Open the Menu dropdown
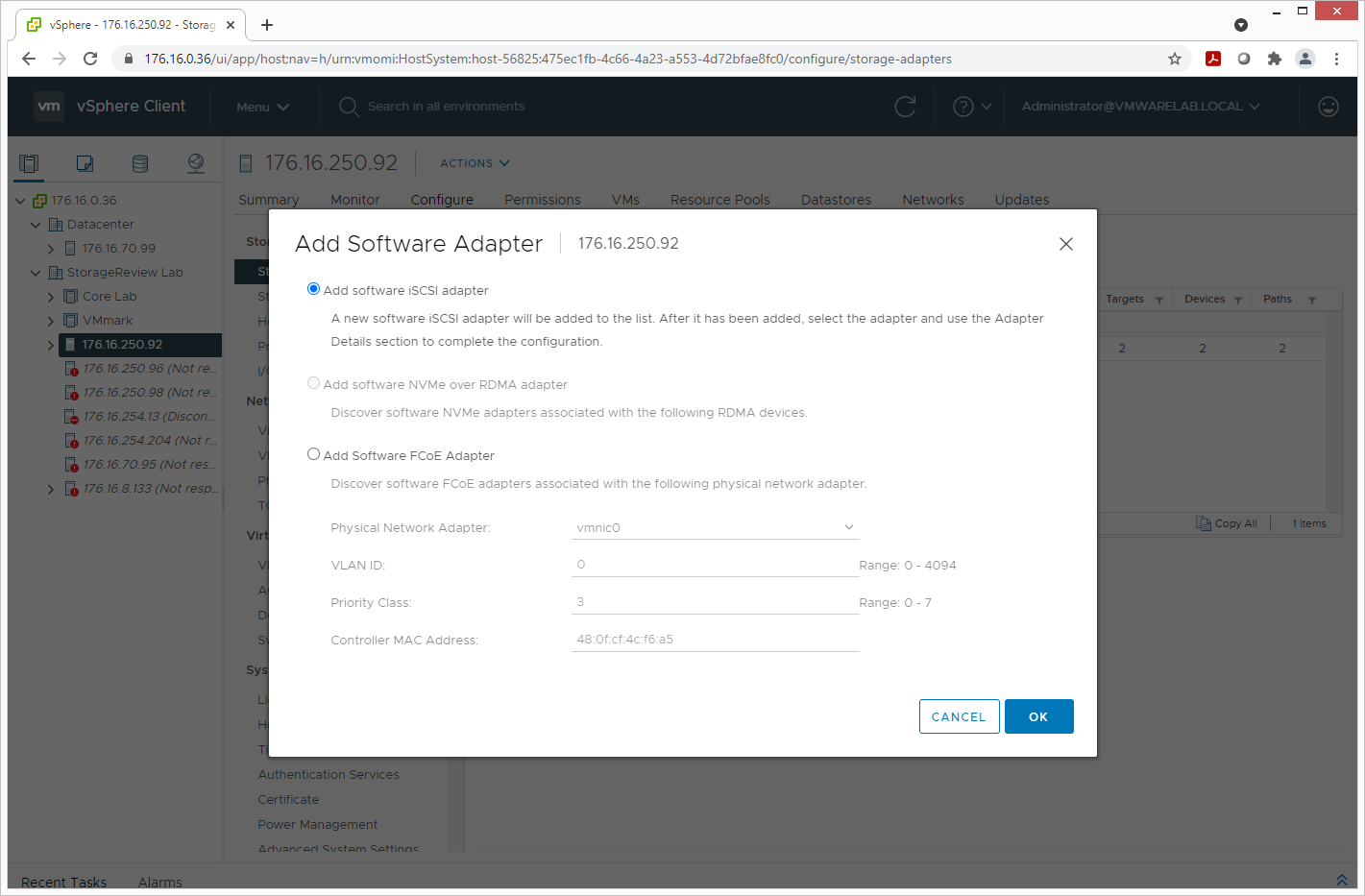Screen dimensions: 1365x896 coord(262,107)
